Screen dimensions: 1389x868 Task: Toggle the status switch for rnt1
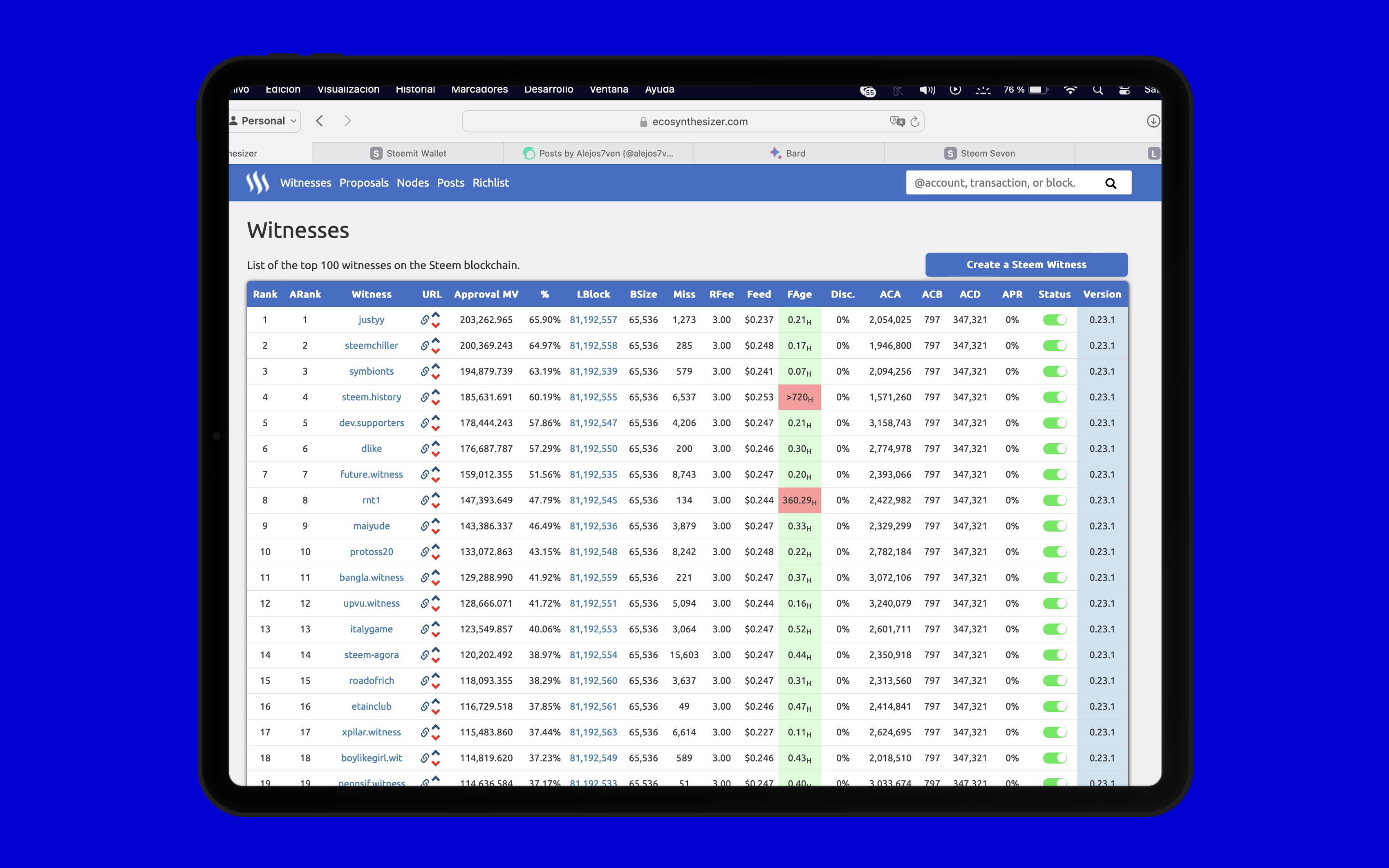1054,500
